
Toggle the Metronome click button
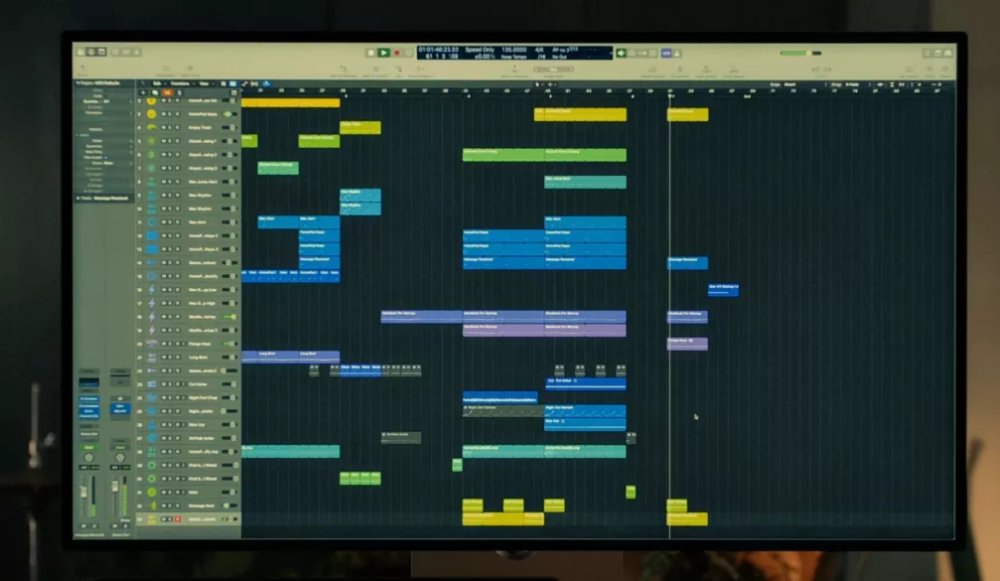tap(677, 53)
